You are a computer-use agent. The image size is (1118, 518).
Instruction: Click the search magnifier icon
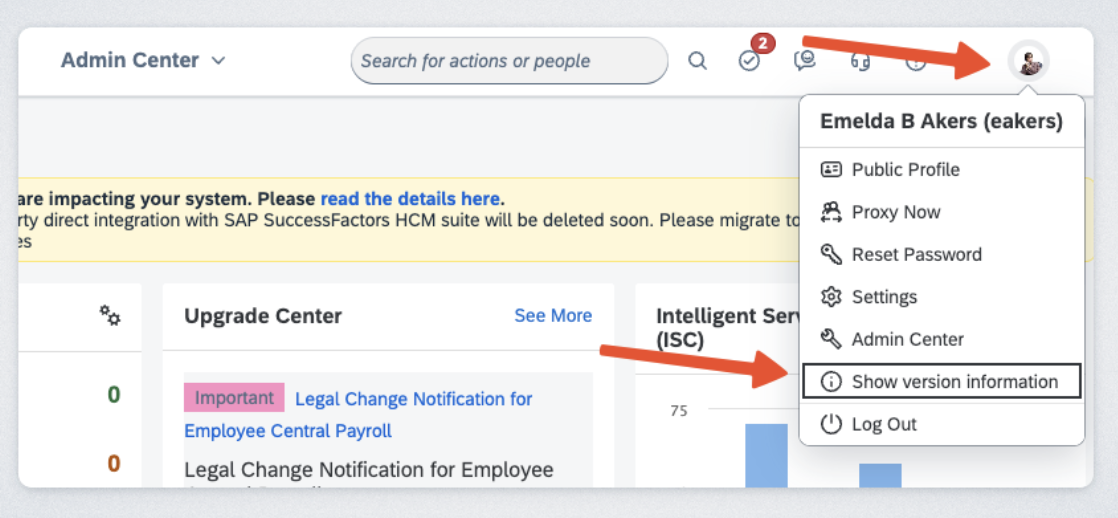point(697,61)
